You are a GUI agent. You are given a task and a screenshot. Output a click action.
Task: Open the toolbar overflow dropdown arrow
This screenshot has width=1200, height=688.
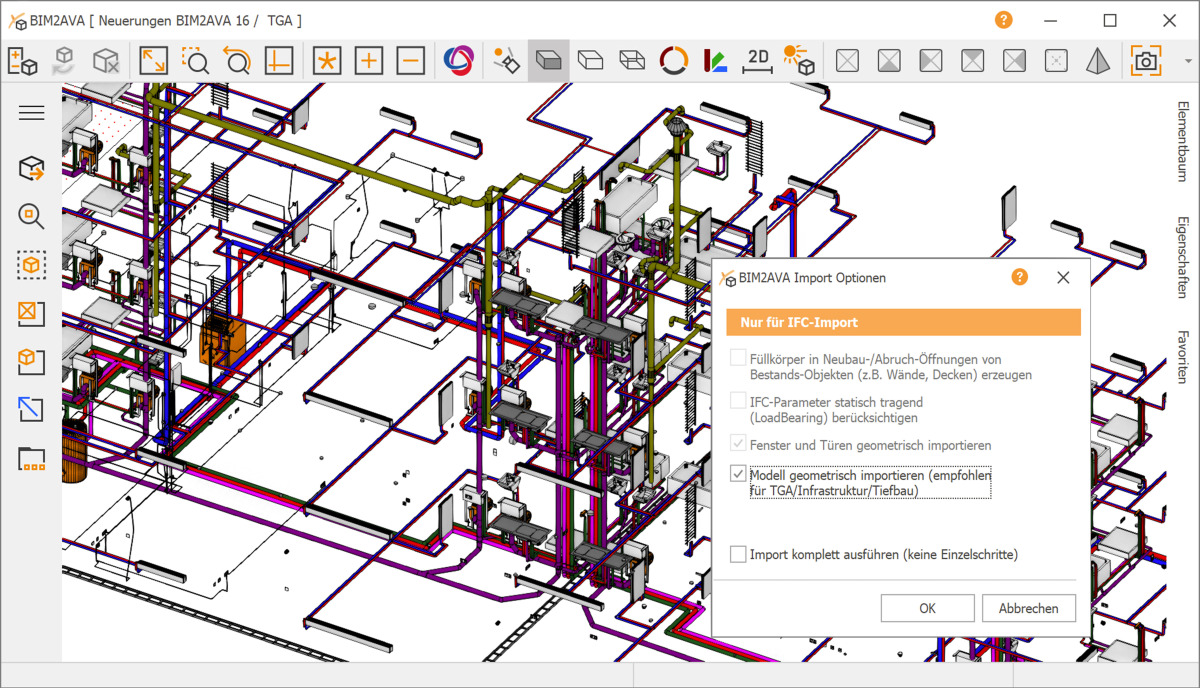[1188, 61]
